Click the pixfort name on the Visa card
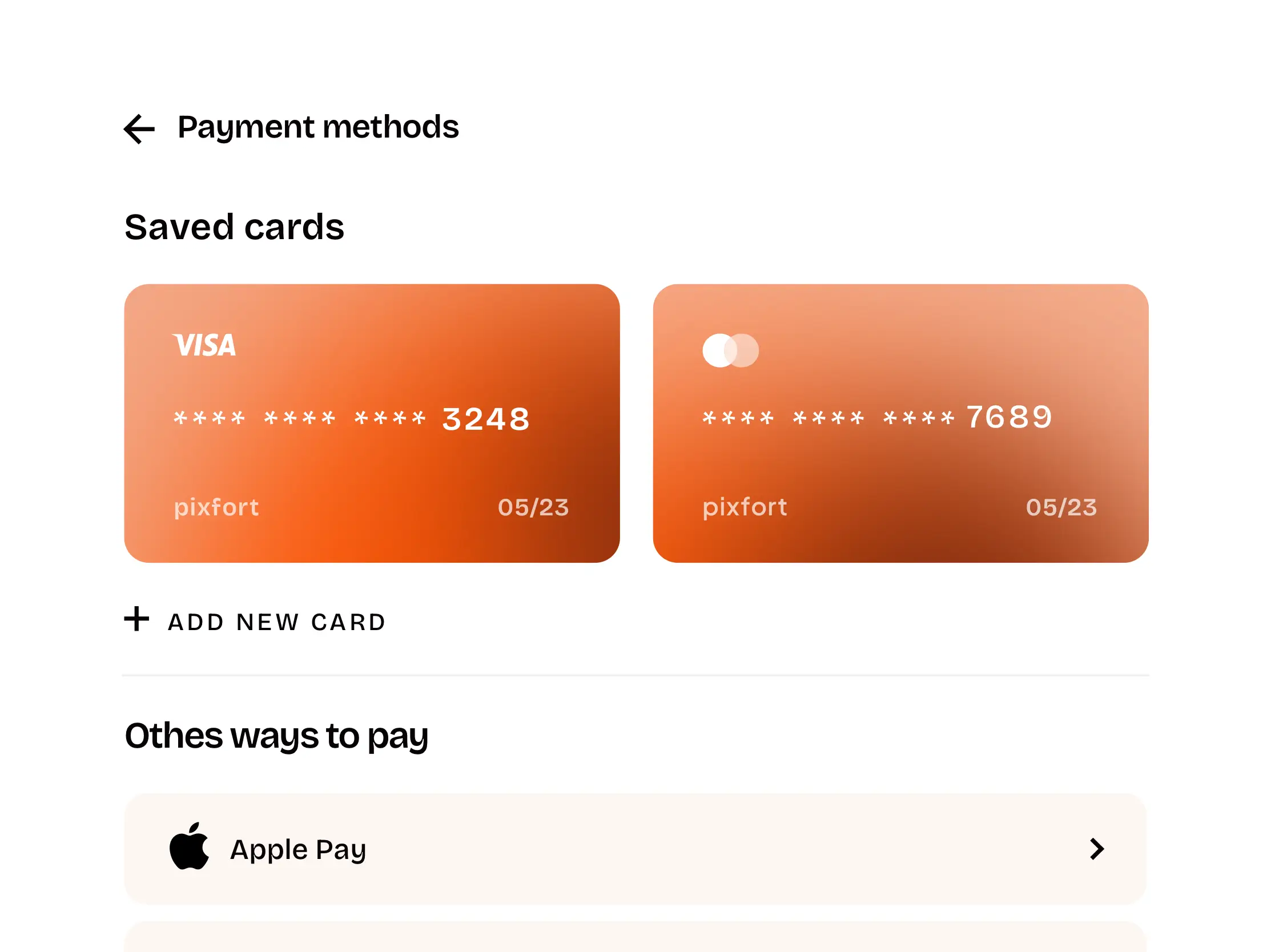 tap(216, 507)
